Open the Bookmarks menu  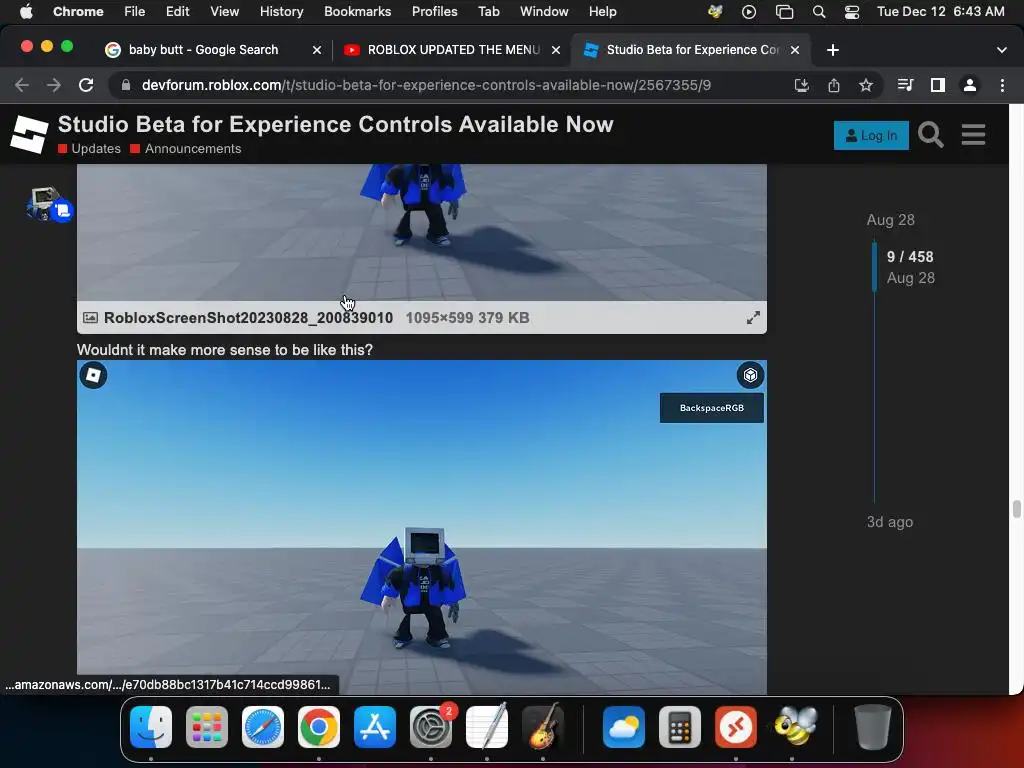(x=357, y=12)
